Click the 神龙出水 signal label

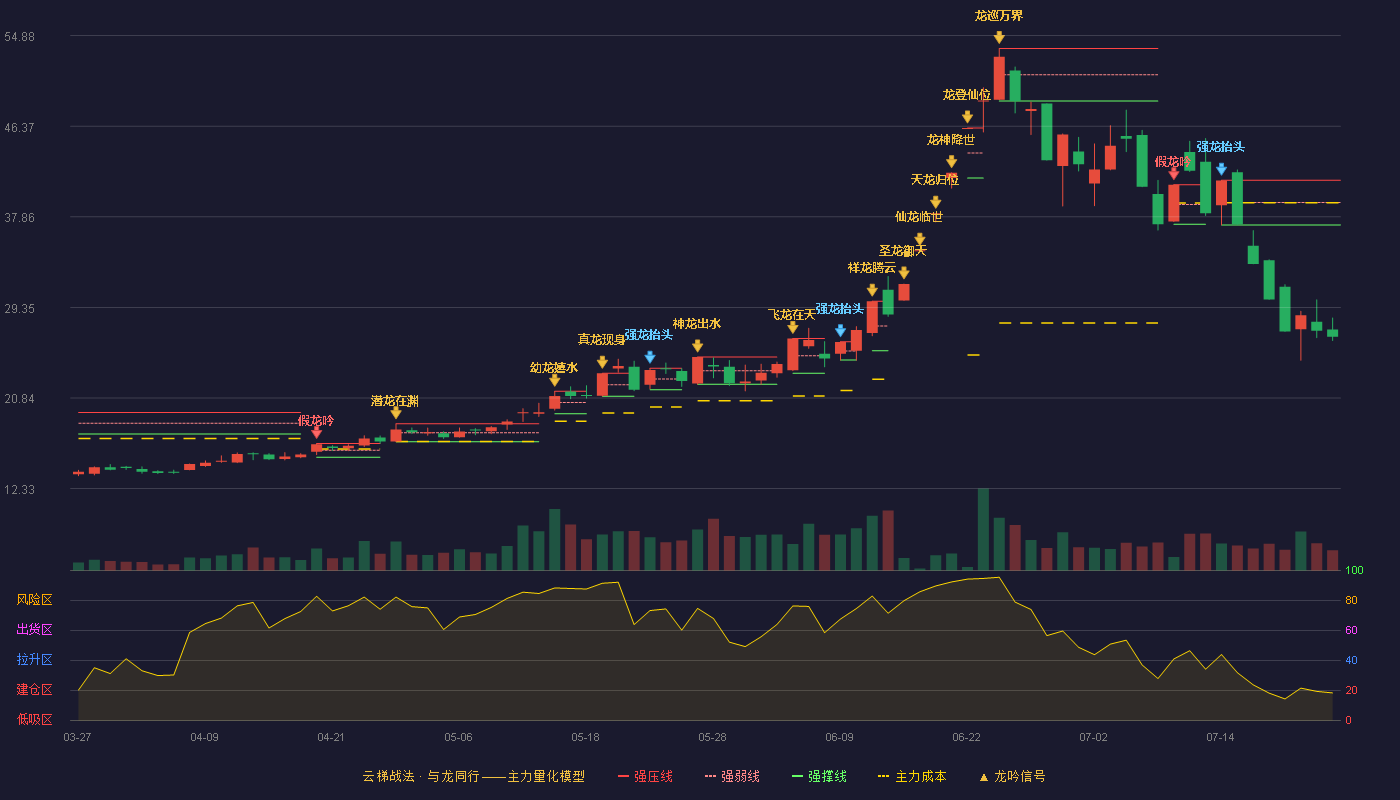click(x=697, y=324)
